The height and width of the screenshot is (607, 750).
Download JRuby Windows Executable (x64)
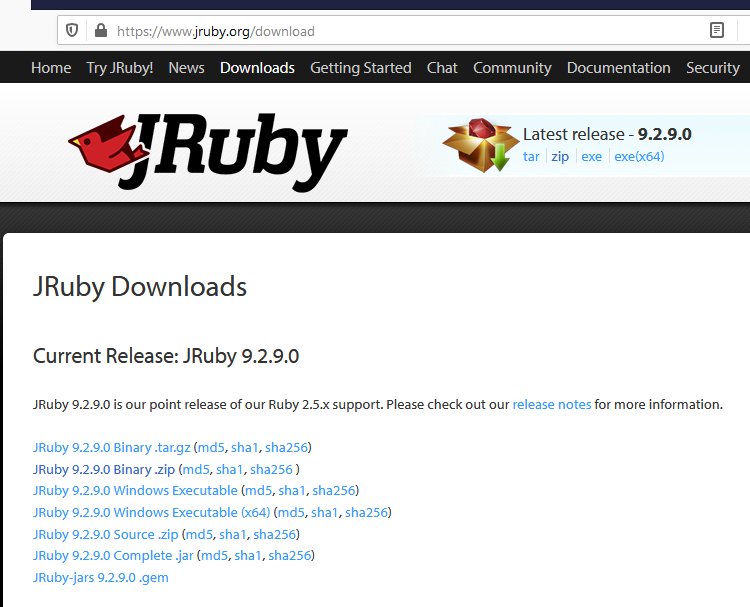click(x=152, y=513)
